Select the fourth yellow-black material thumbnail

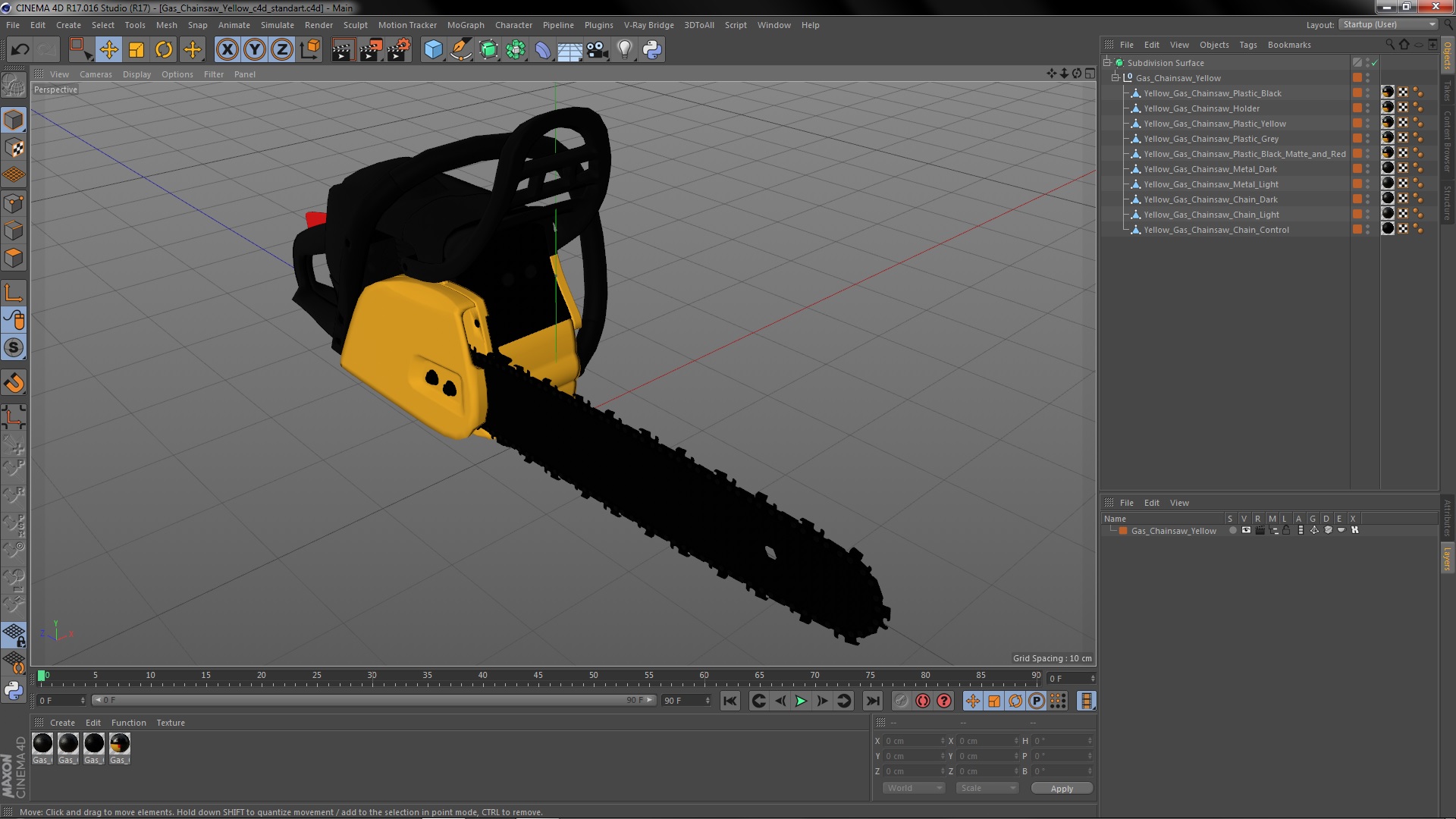coord(120,744)
